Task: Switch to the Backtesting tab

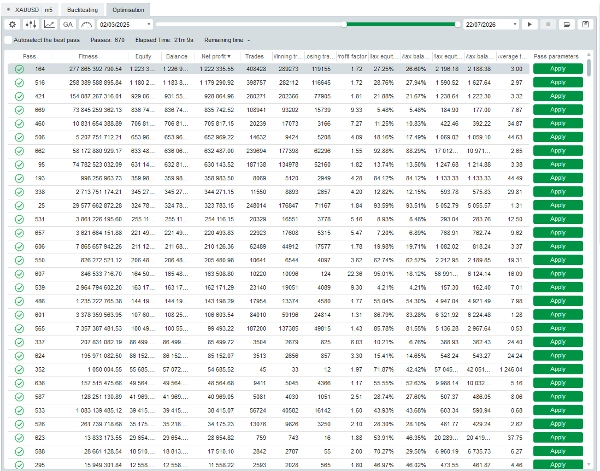Action: pos(82,10)
